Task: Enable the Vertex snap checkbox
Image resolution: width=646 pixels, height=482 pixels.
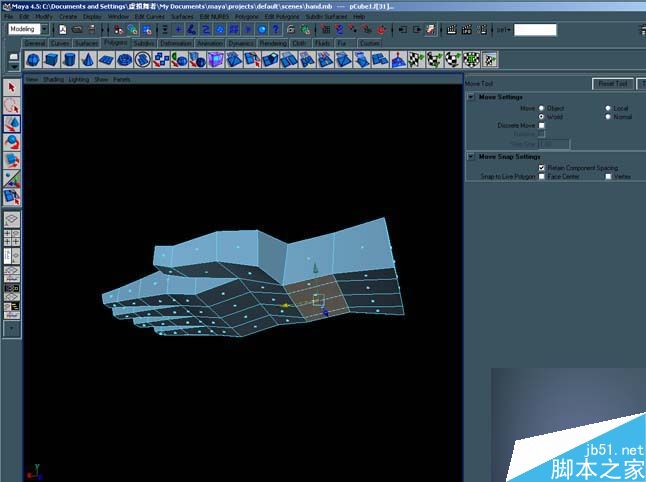Action: (608, 176)
